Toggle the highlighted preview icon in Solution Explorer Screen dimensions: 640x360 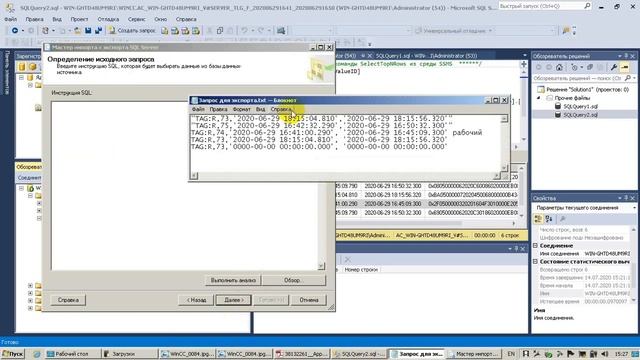tap(624, 67)
